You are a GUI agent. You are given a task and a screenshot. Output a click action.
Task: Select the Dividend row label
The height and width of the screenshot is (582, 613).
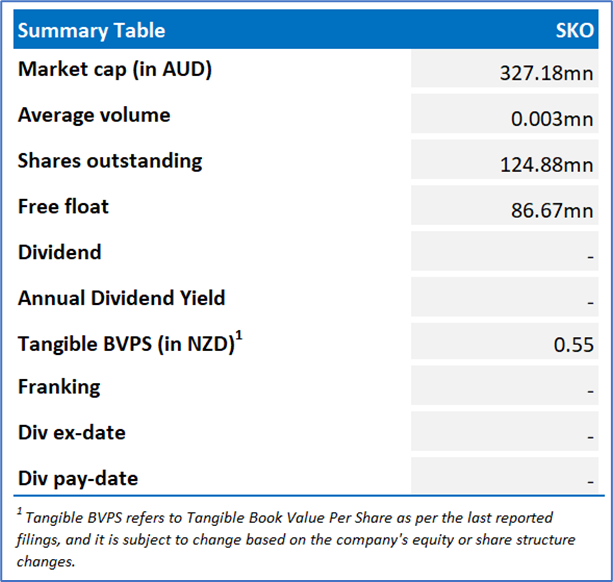coord(60,252)
